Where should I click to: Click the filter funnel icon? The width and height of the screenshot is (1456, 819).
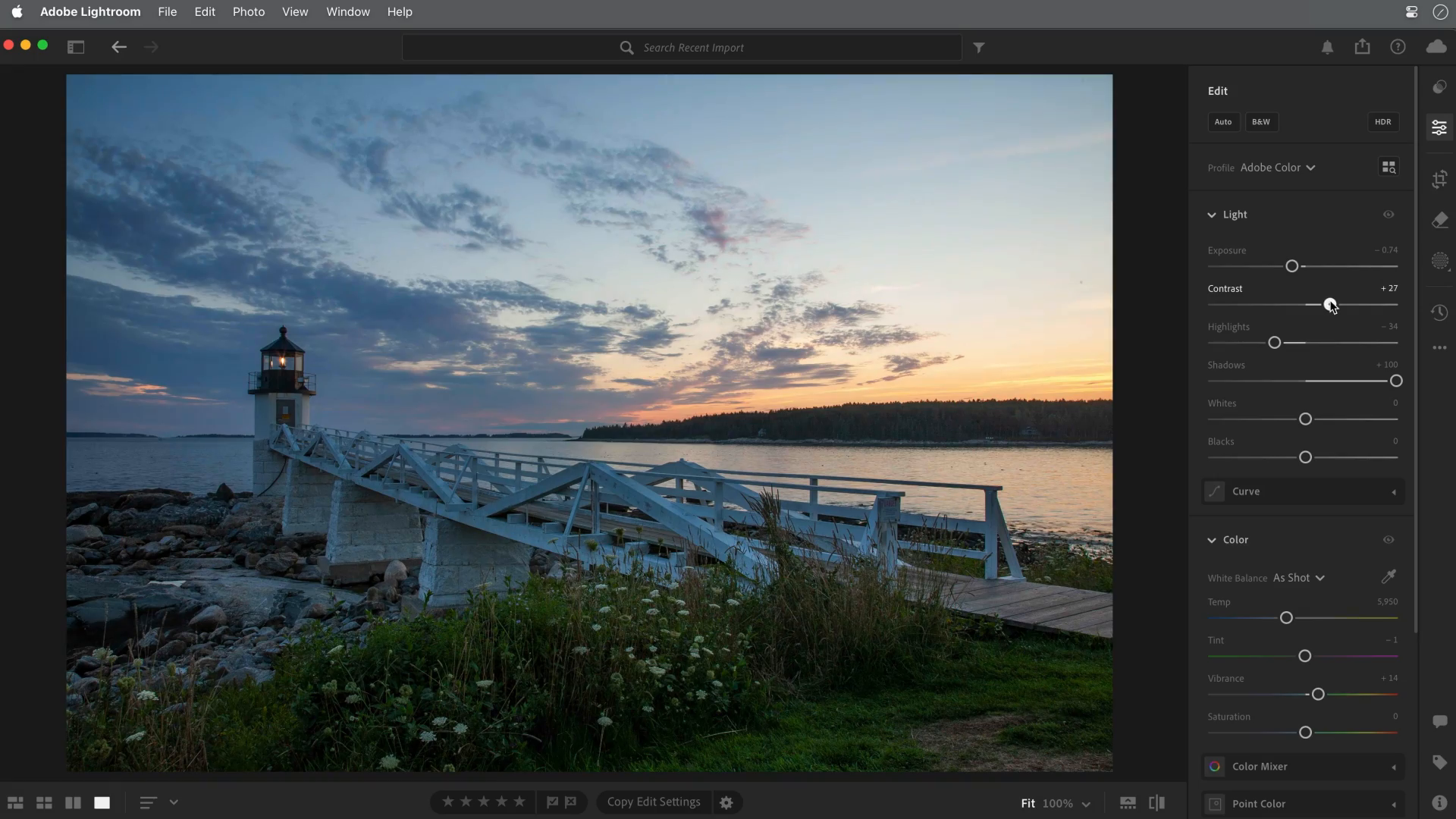979,48
